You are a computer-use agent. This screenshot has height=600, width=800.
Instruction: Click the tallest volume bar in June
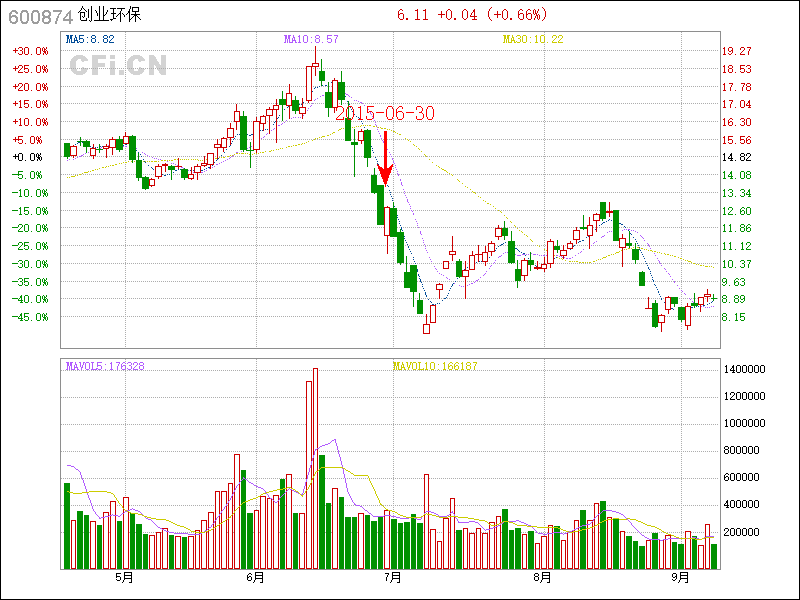point(315,468)
